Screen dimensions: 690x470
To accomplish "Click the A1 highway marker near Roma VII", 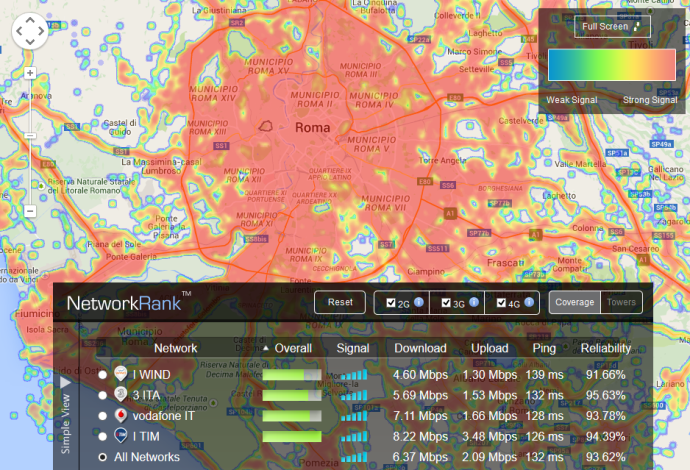I will coord(450,213).
